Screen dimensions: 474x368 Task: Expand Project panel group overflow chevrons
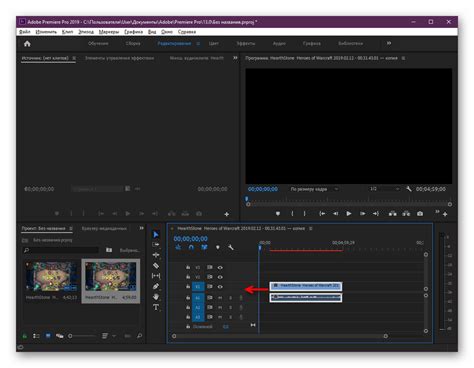click(142, 228)
